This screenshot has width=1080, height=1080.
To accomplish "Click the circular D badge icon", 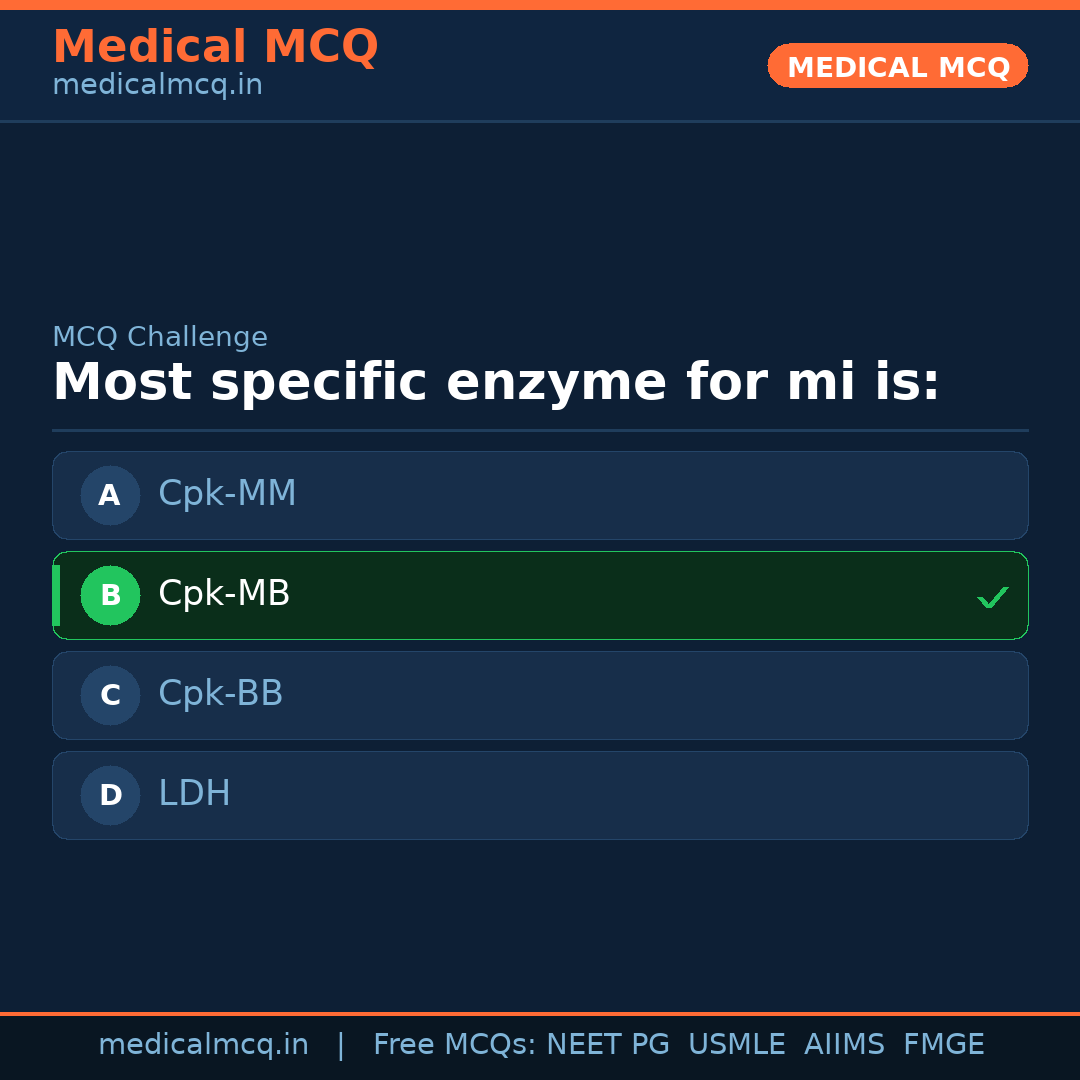I will [110, 795].
